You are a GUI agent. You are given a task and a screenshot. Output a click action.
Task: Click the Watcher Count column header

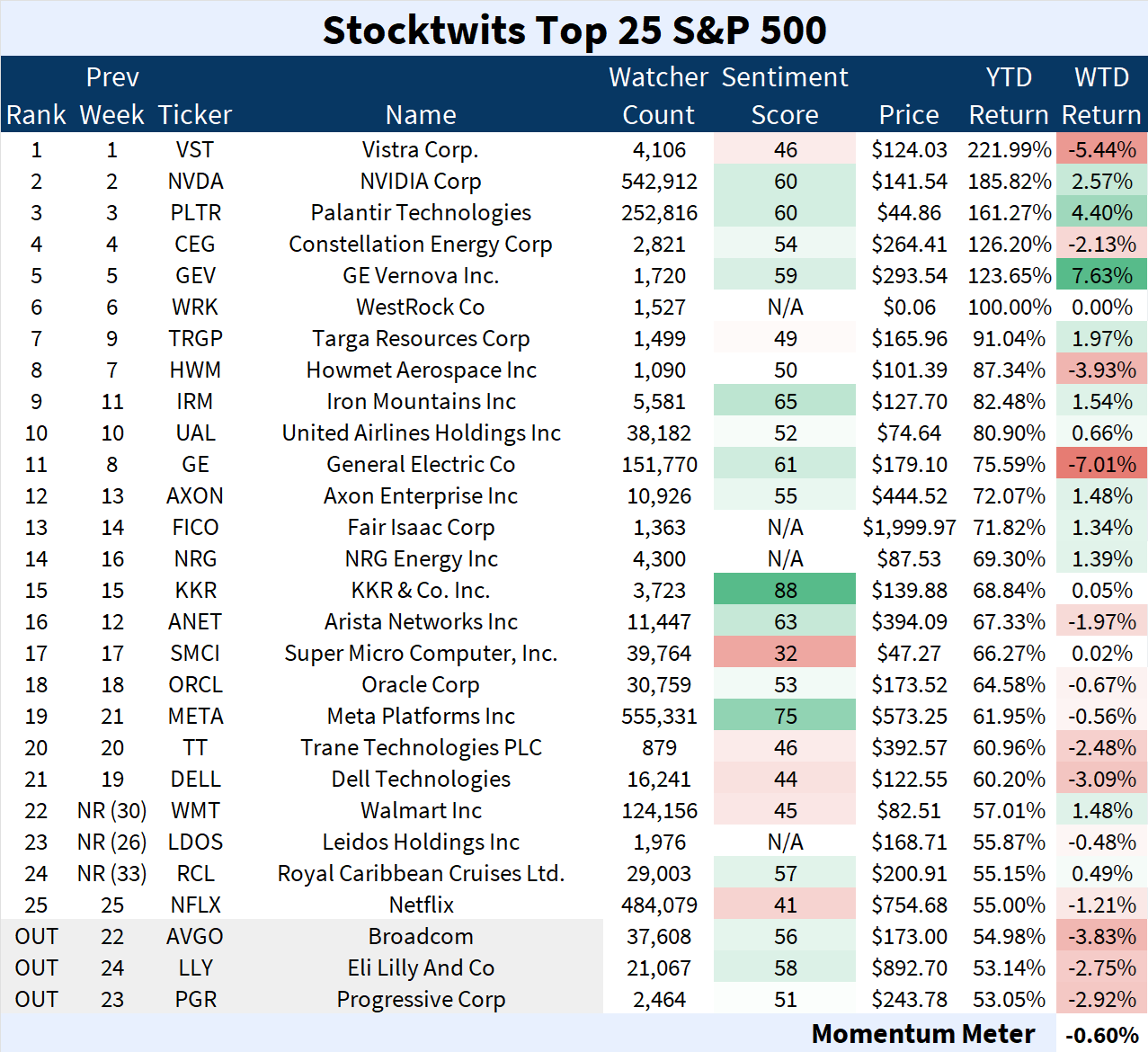(x=658, y=95)
